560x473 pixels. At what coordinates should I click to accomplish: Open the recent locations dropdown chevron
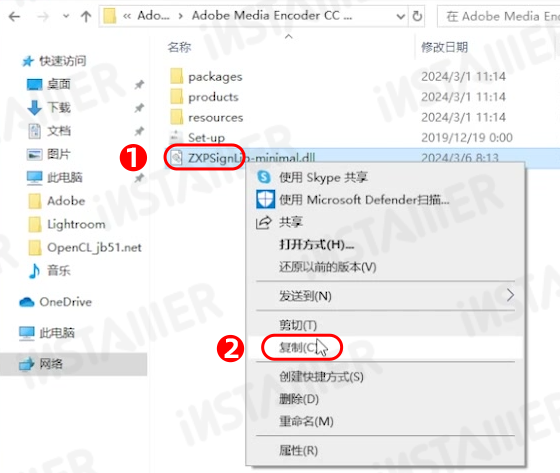click(66, 16)
